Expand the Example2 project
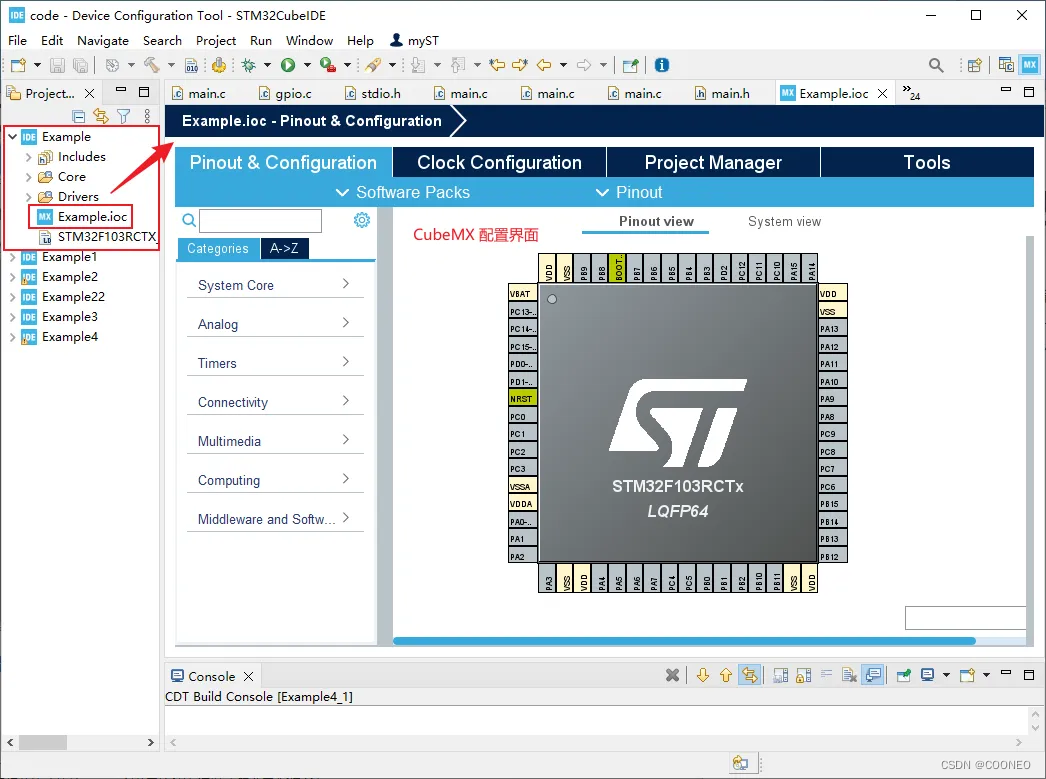The height and width of the screenshot is (779, 1046). point(12,277)
